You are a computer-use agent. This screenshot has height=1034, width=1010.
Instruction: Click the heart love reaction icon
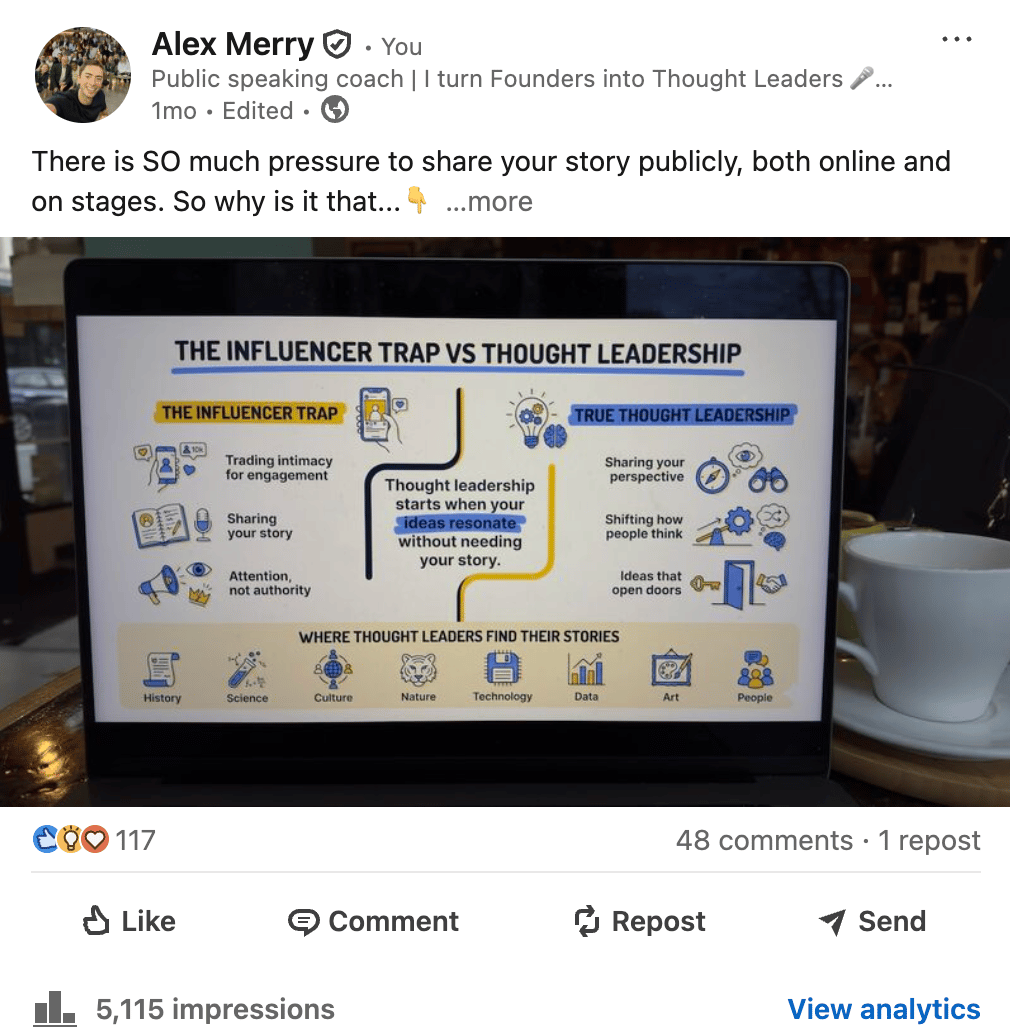pos(96,839)
